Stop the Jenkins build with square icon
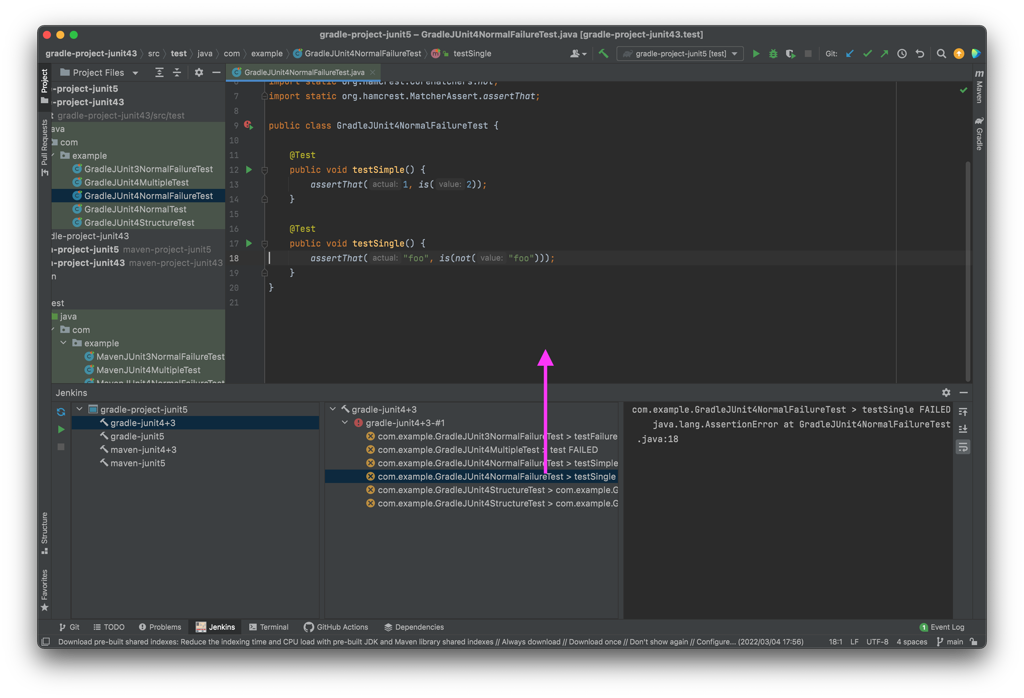Viewport: 1024px width, 698px height. [61, 447]
